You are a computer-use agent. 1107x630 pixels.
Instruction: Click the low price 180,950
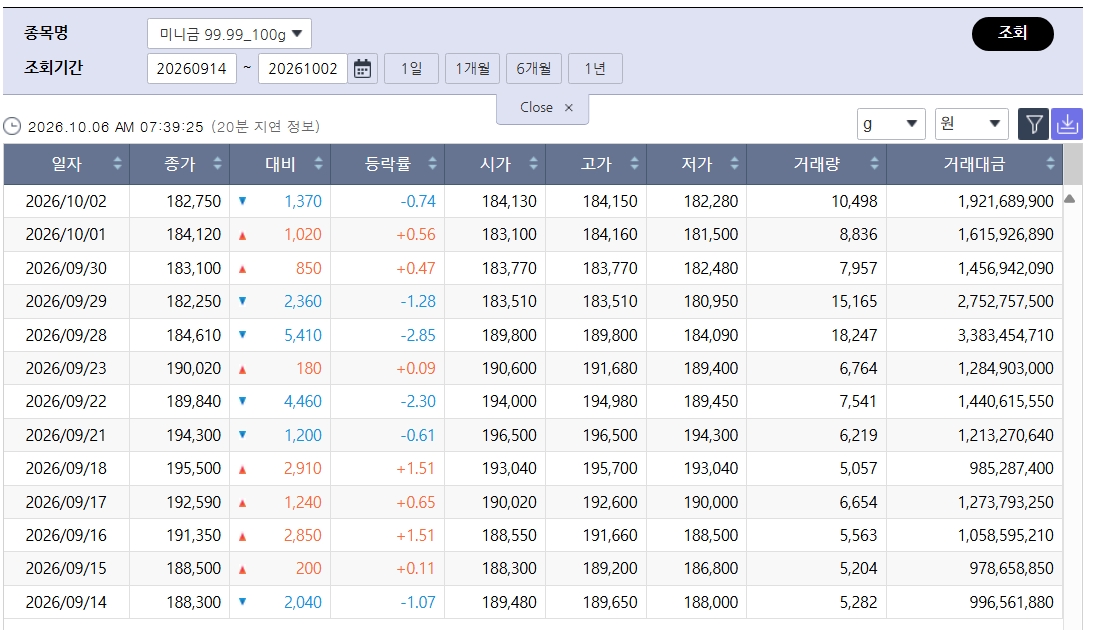point(711,302)
